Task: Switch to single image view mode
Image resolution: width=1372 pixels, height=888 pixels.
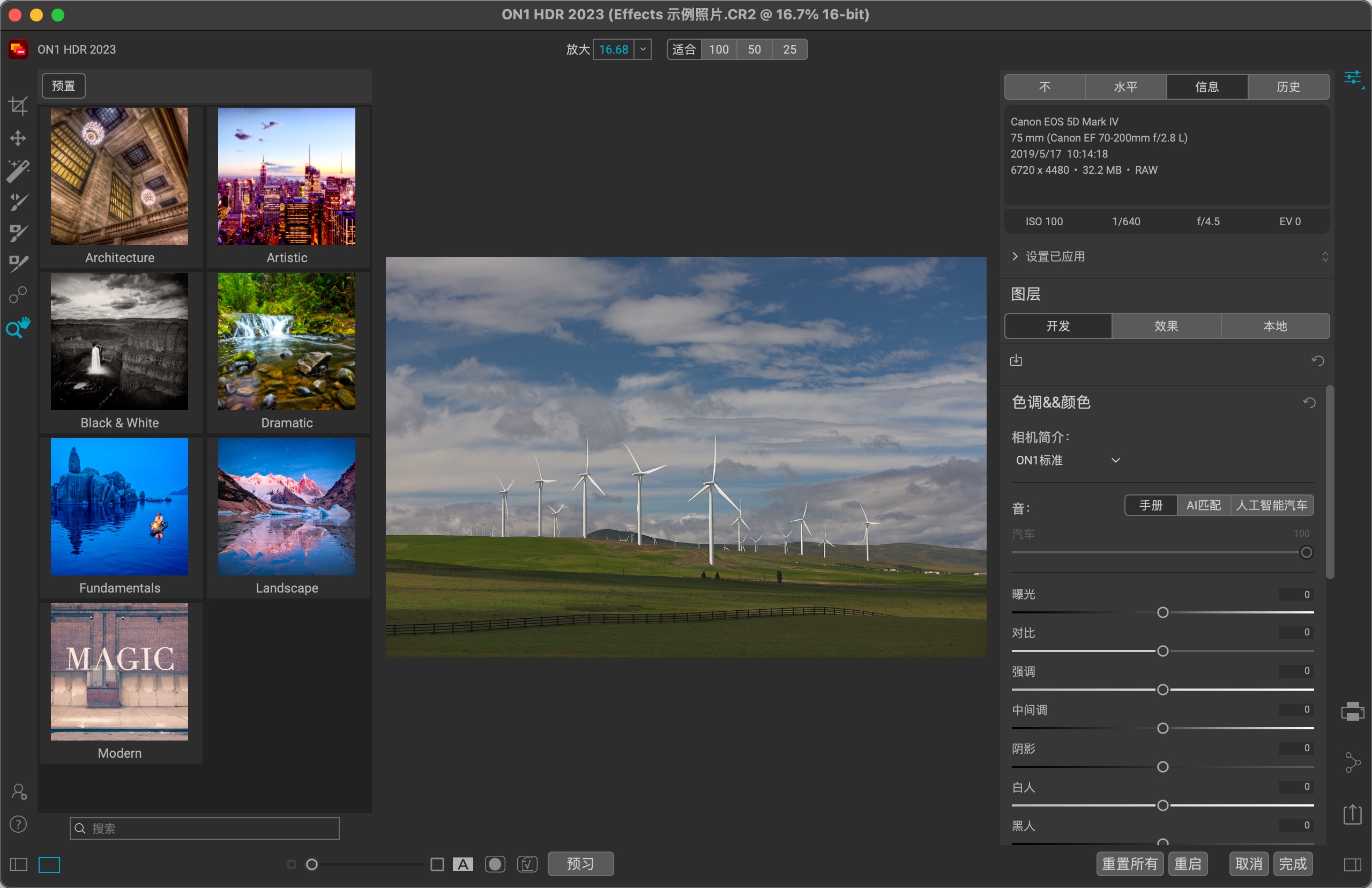Action: pyautogui.click(x=49, y=864)
